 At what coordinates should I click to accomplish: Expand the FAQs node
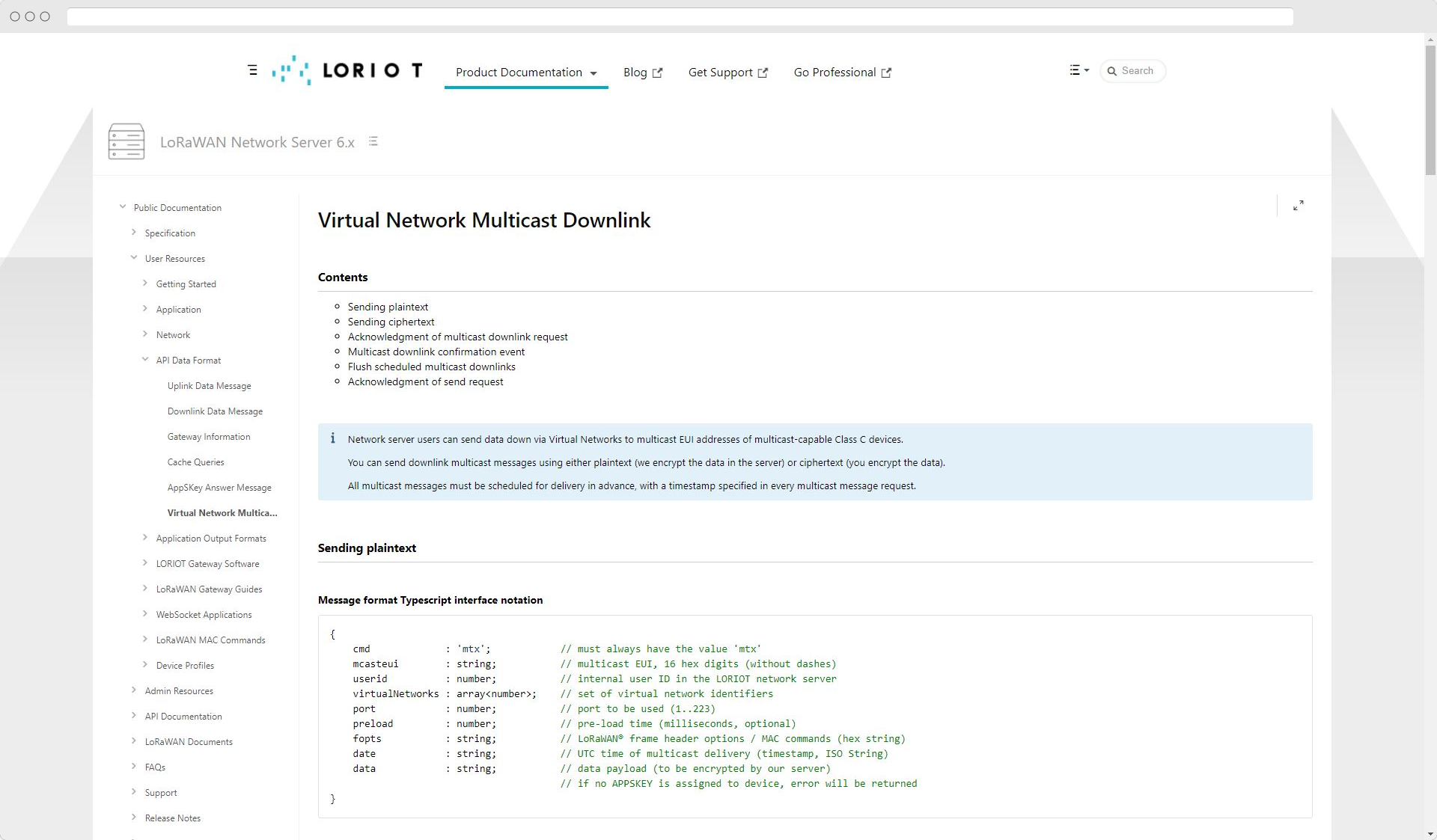pyautogui.click(x=134, y=767)
